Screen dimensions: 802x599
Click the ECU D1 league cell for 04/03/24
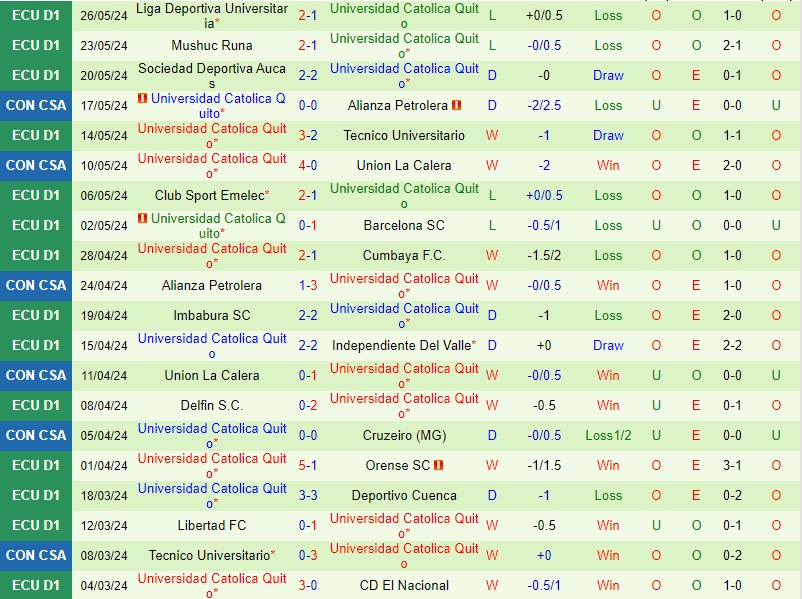click(36, 586)
